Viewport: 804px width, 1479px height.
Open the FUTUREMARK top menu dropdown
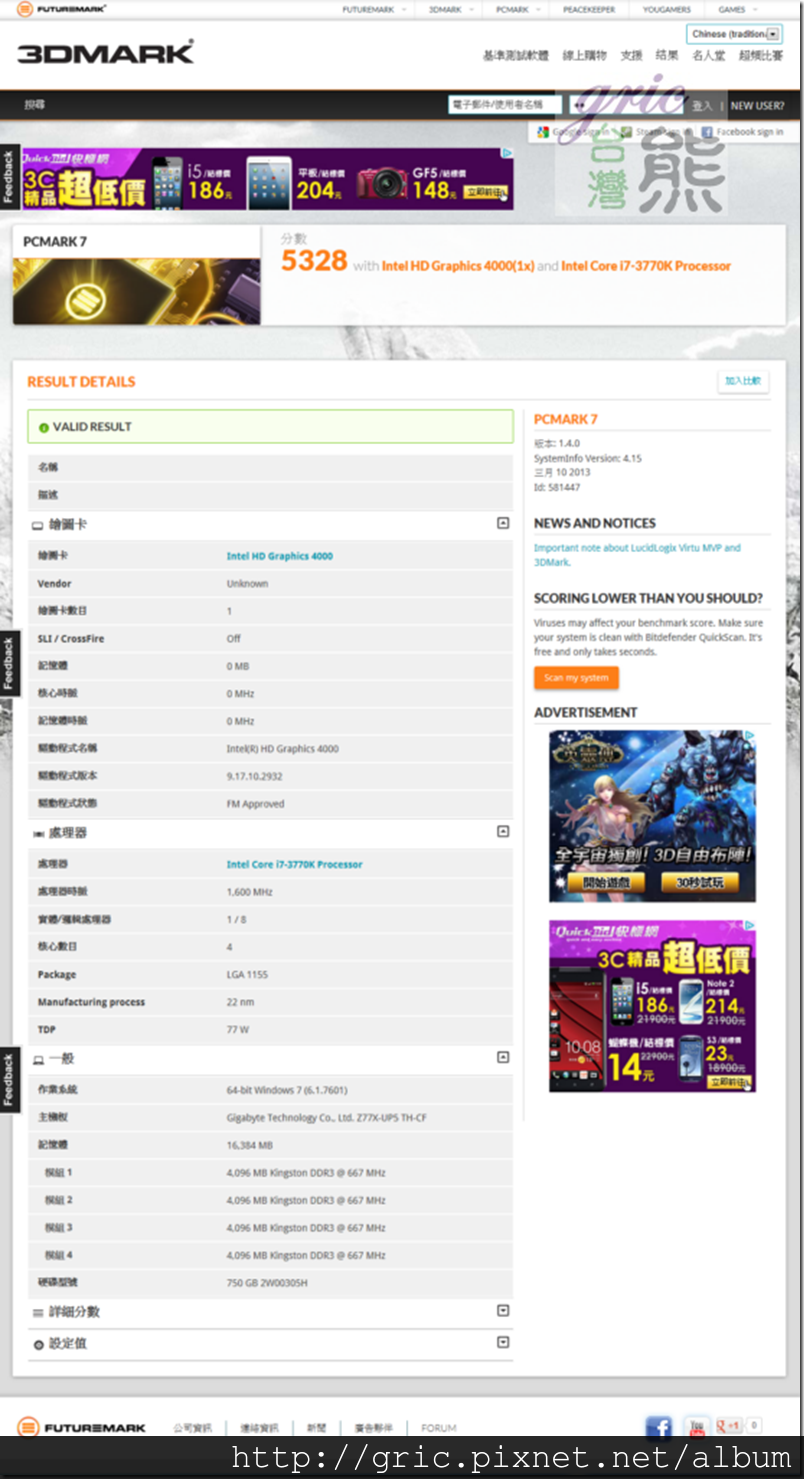[375, 9]
